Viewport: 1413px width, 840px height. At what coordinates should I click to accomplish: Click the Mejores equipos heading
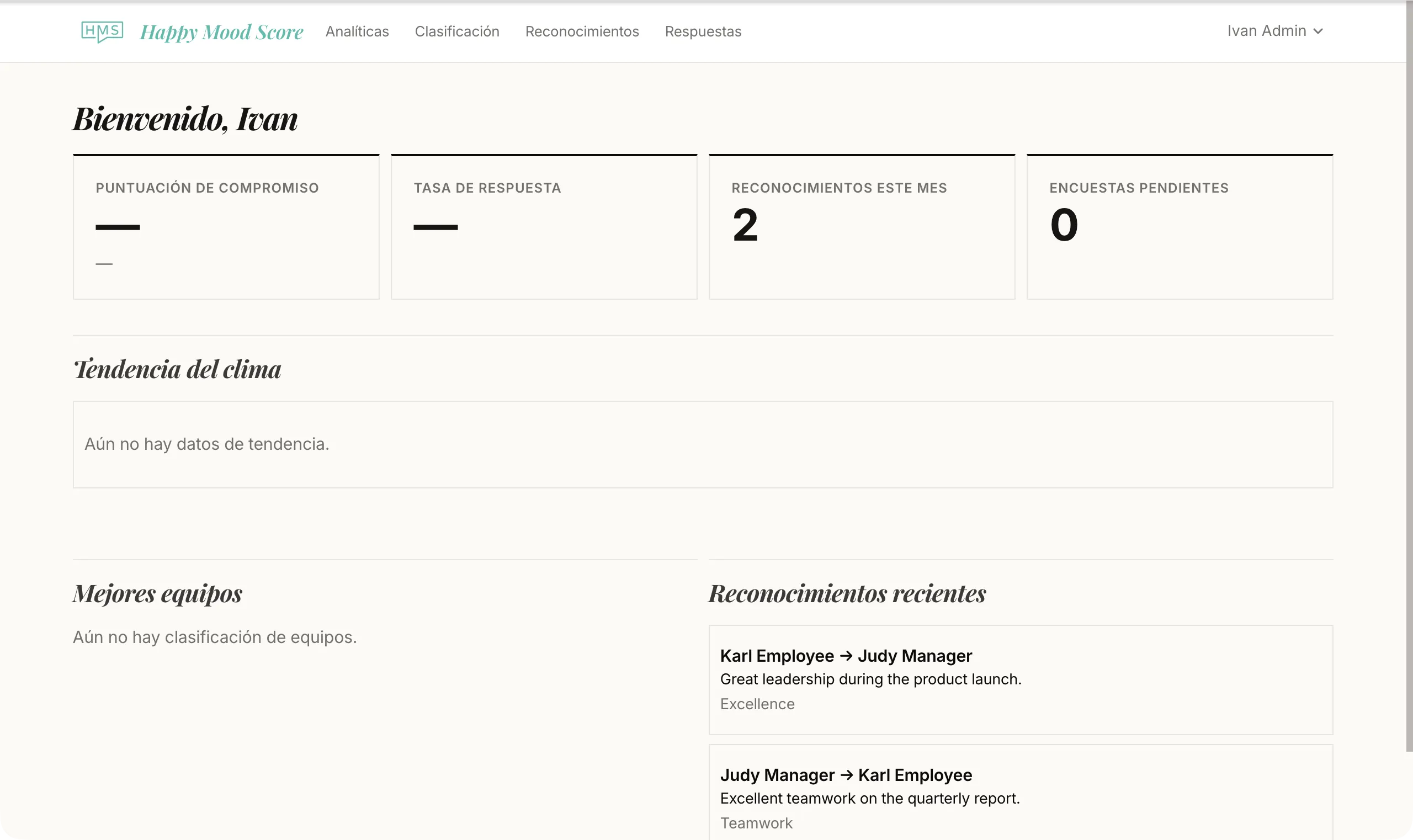[x=157, y=593]
